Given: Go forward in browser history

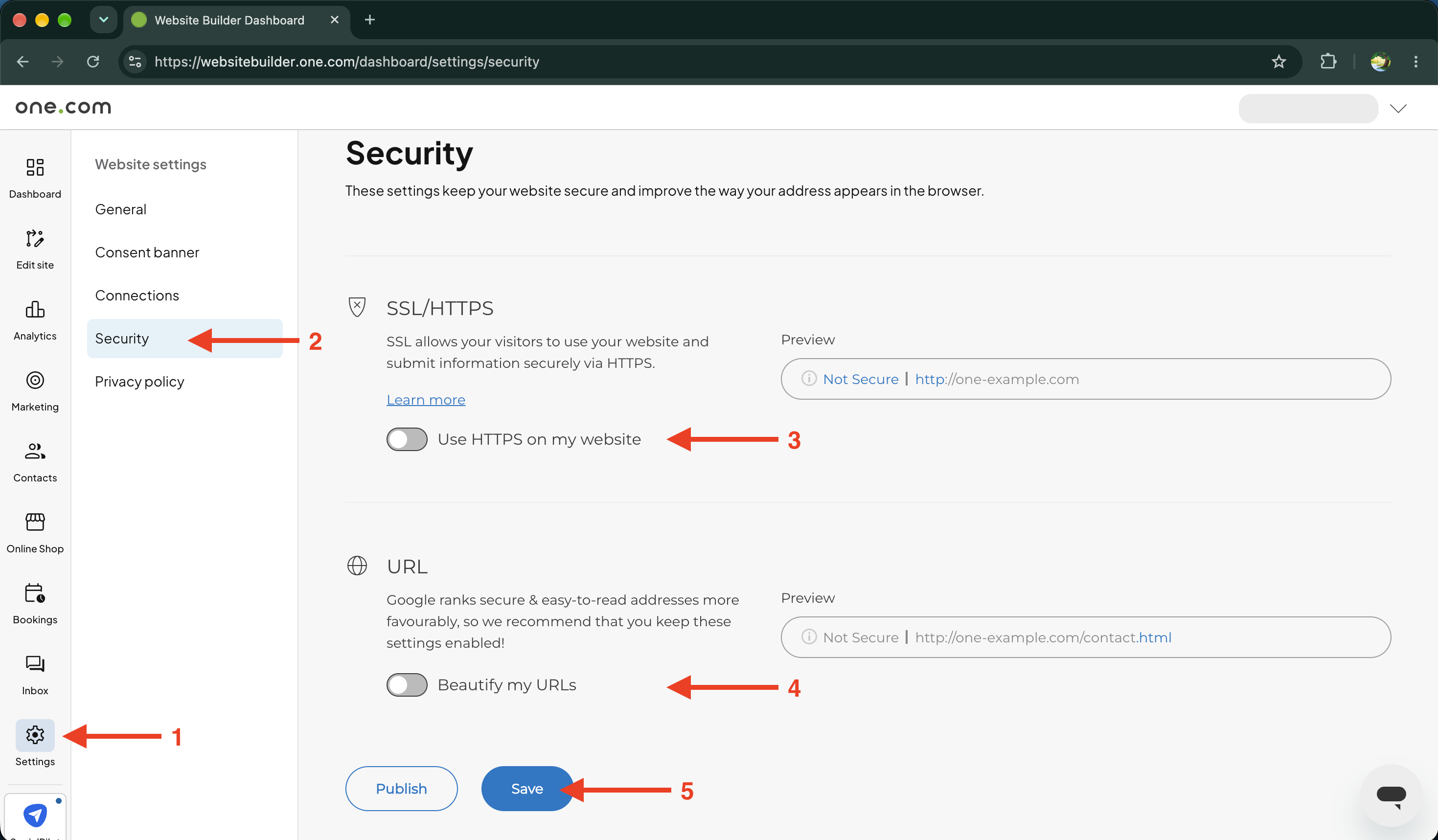Looking at the screenshot, I should pyautogui.click(x=57, y=62).
